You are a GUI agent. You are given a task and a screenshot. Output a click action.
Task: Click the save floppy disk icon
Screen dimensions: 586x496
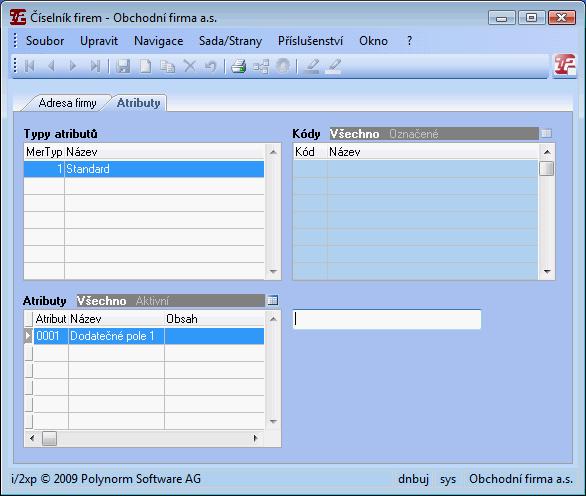pyautogui.click(x=123, y=67)
